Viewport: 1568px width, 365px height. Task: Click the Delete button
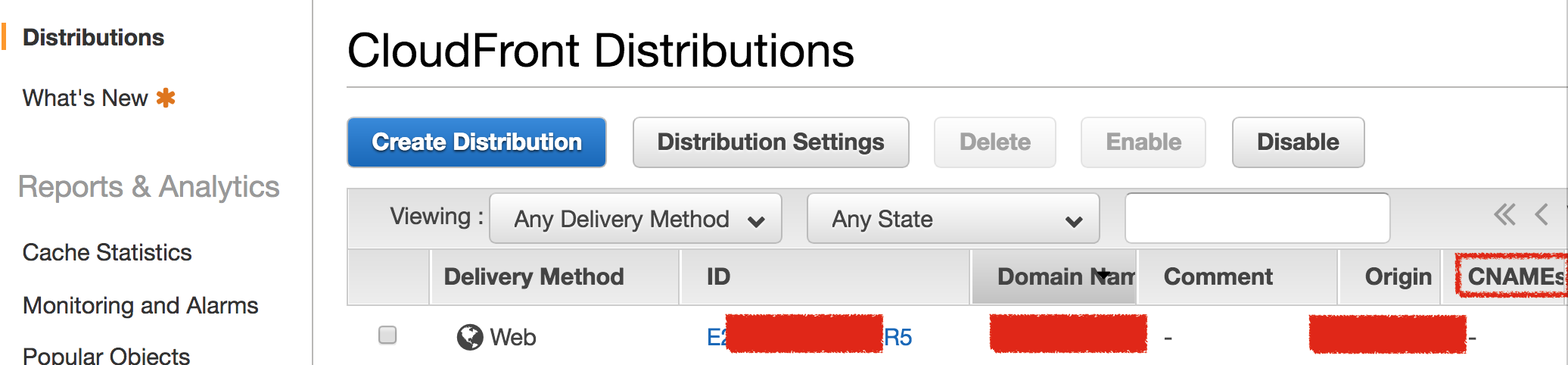[994, 142]
